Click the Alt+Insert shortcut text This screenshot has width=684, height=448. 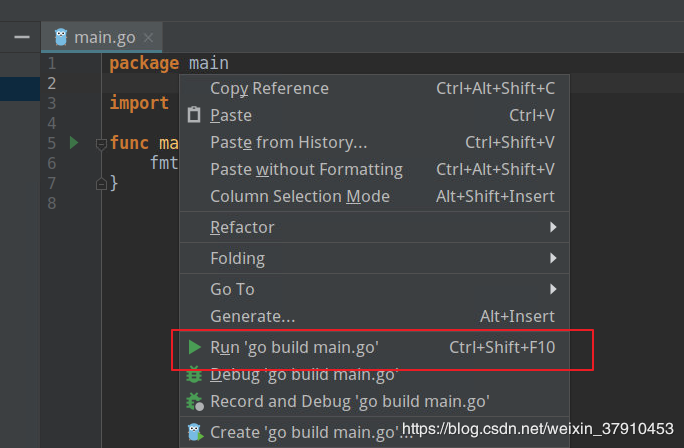(x=517, y=316)
